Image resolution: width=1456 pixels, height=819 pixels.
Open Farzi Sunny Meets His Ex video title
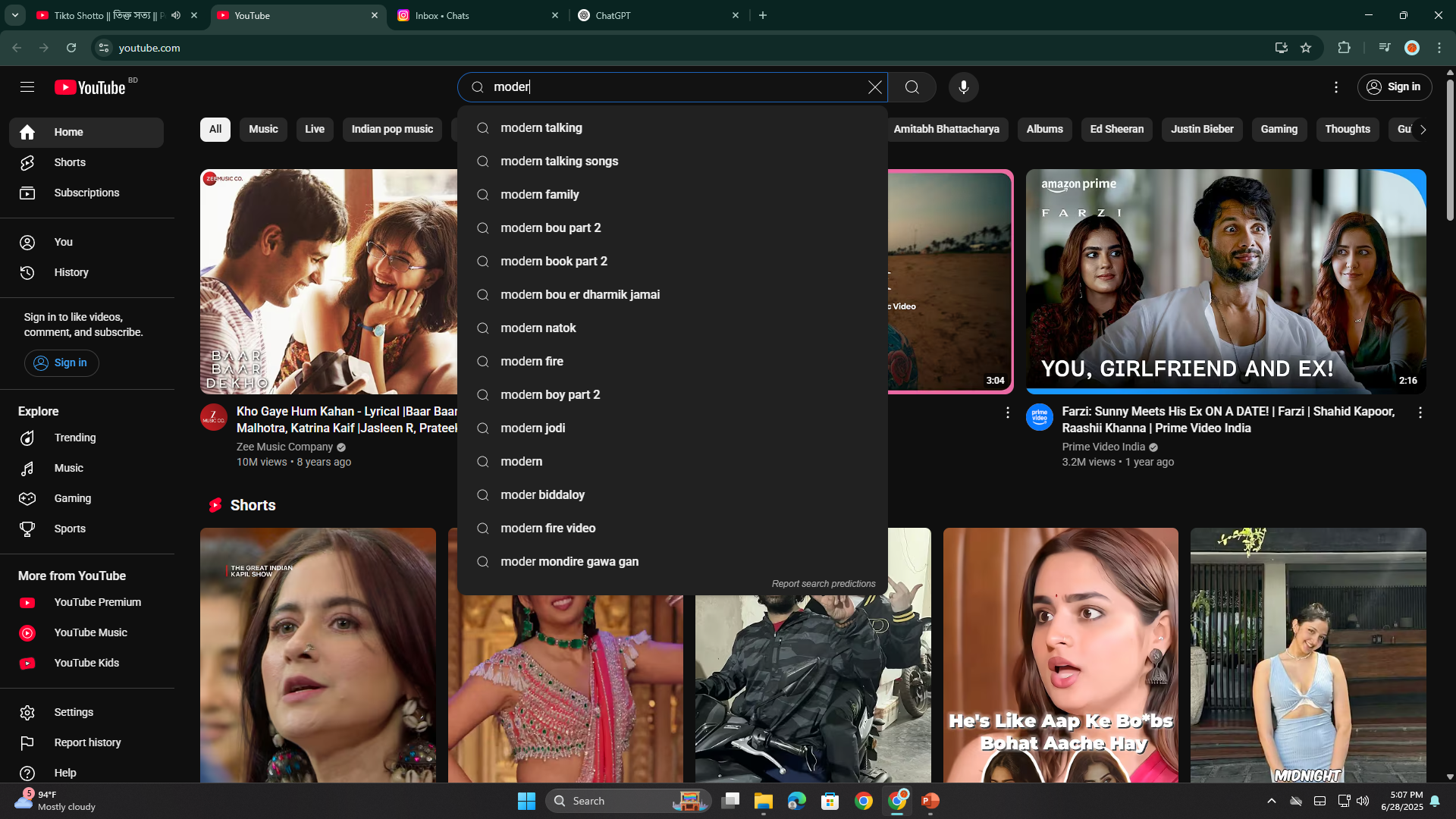point(1228,419)
